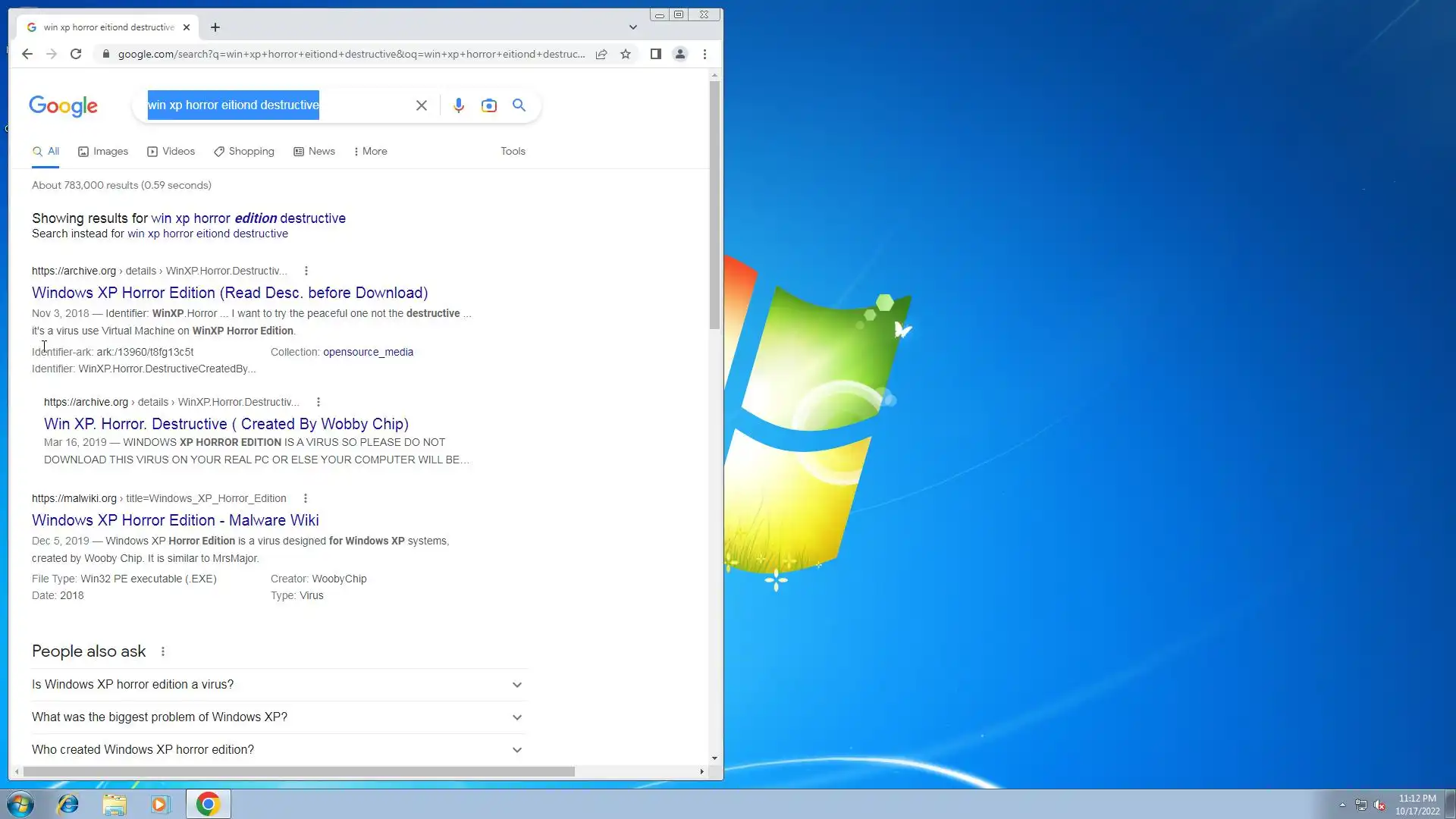Click the voice search microphone icon
Viewport: 1456px width, 819px height.
[x=458, y=105]
